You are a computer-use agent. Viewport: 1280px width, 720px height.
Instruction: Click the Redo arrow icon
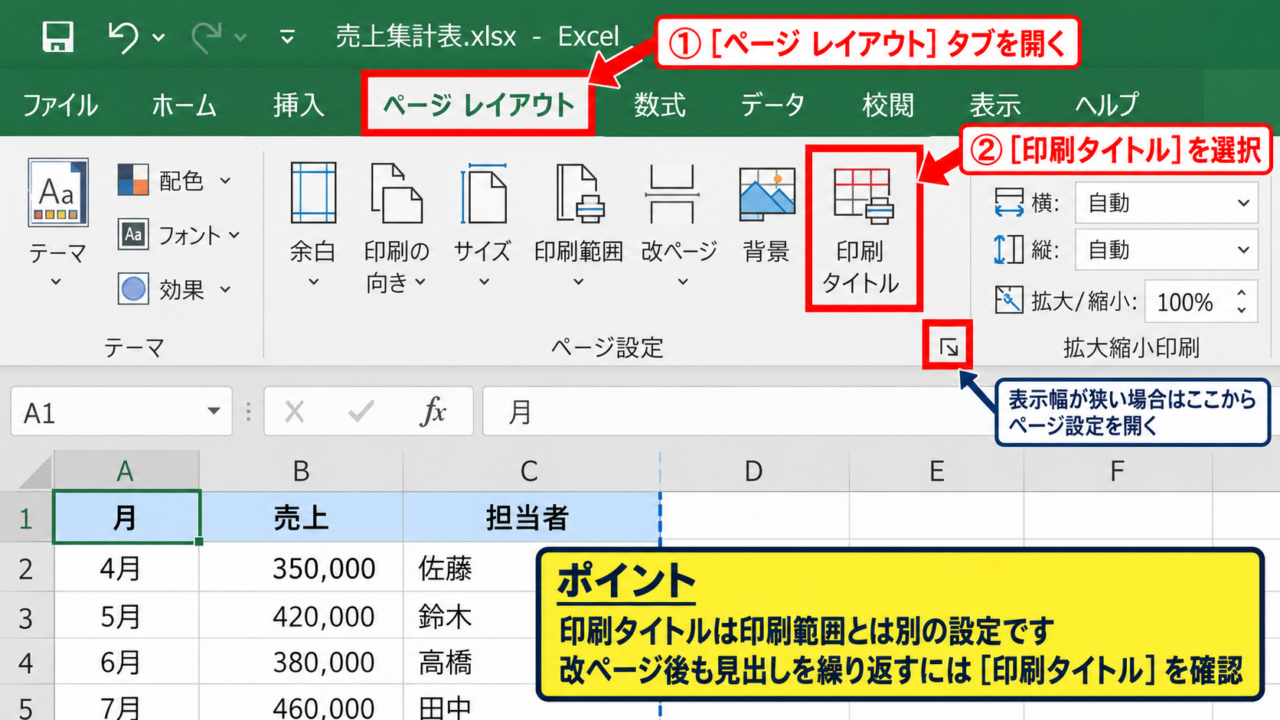[x=205, y=37]
